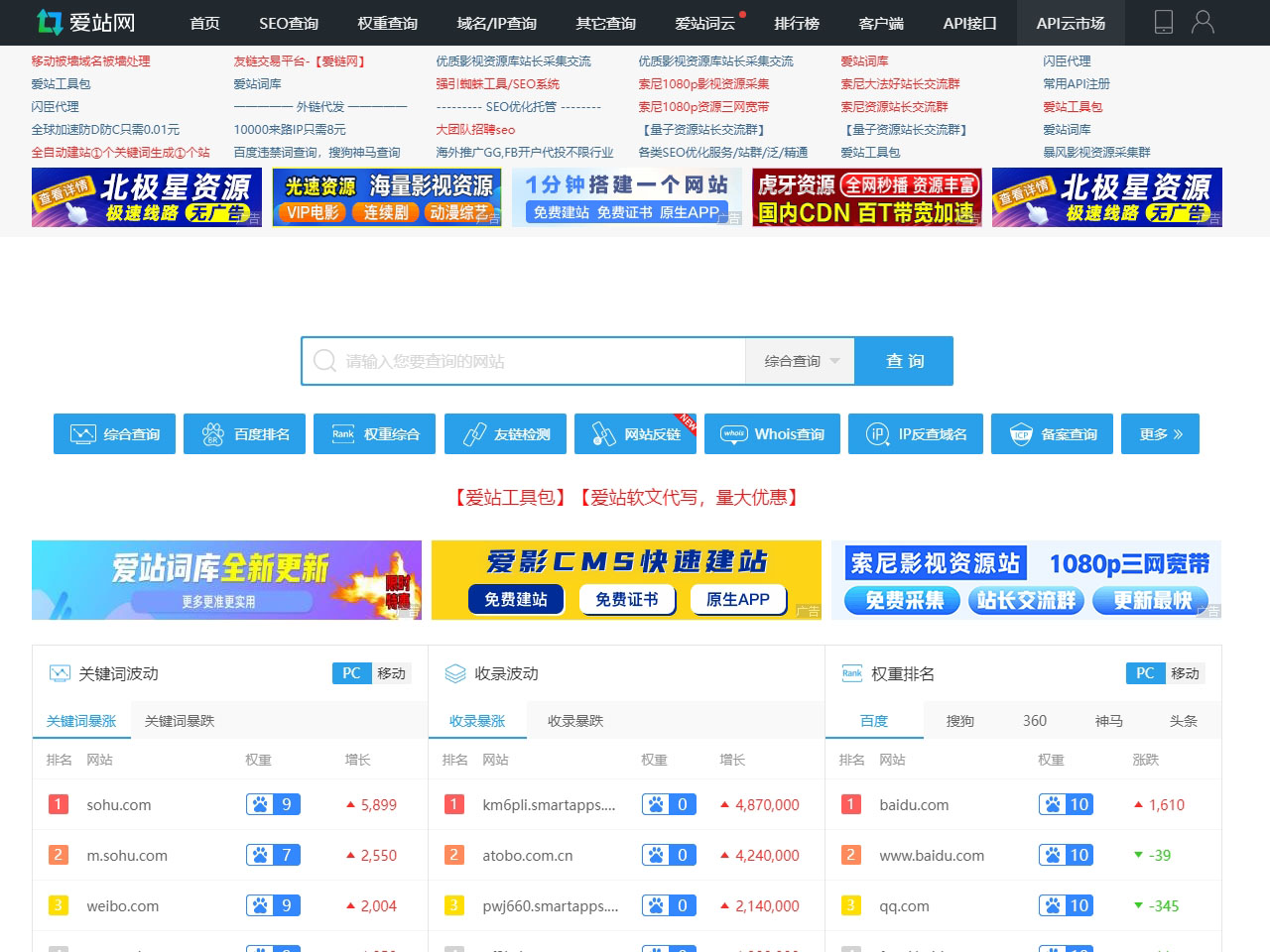Image resolution: width=1270 pixels, height=952 pixels.
Task: Switch 关键词波动 panel to 移动 view
Action: pyautogui.click(x=393, y=673)
